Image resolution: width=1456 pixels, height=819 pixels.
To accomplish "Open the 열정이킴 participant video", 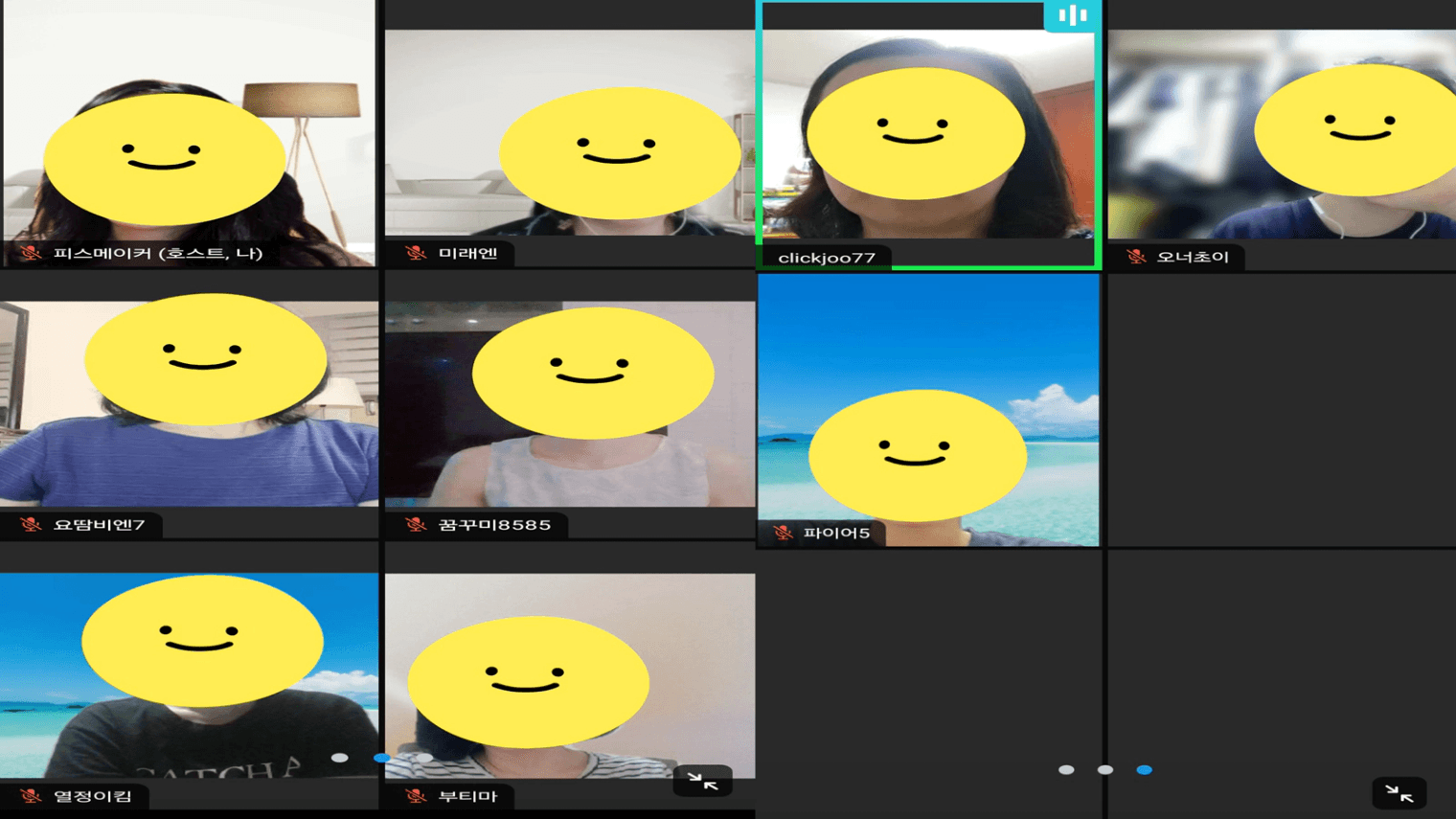I will [189, 675].
